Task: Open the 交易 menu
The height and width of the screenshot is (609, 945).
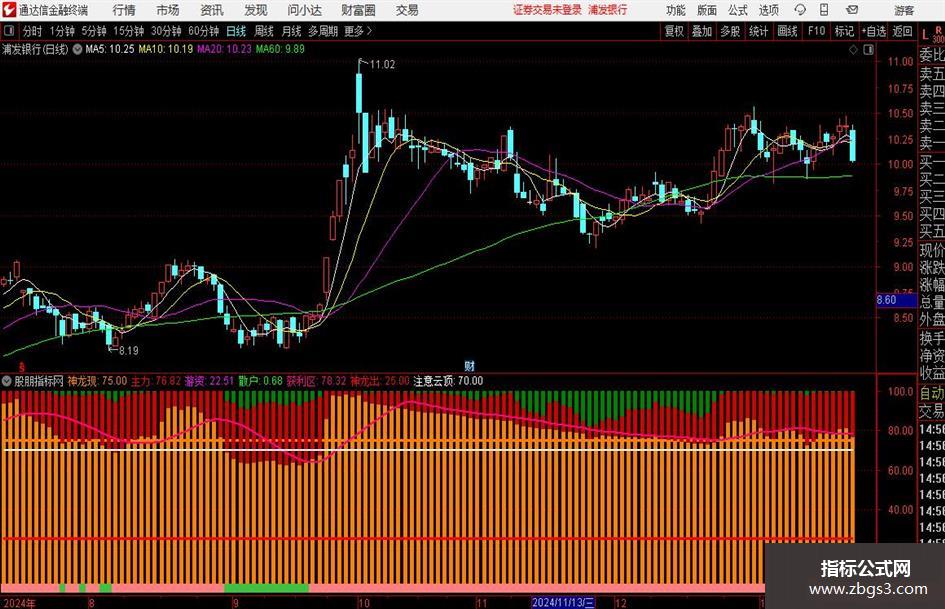Action: (x=407, y=10)
